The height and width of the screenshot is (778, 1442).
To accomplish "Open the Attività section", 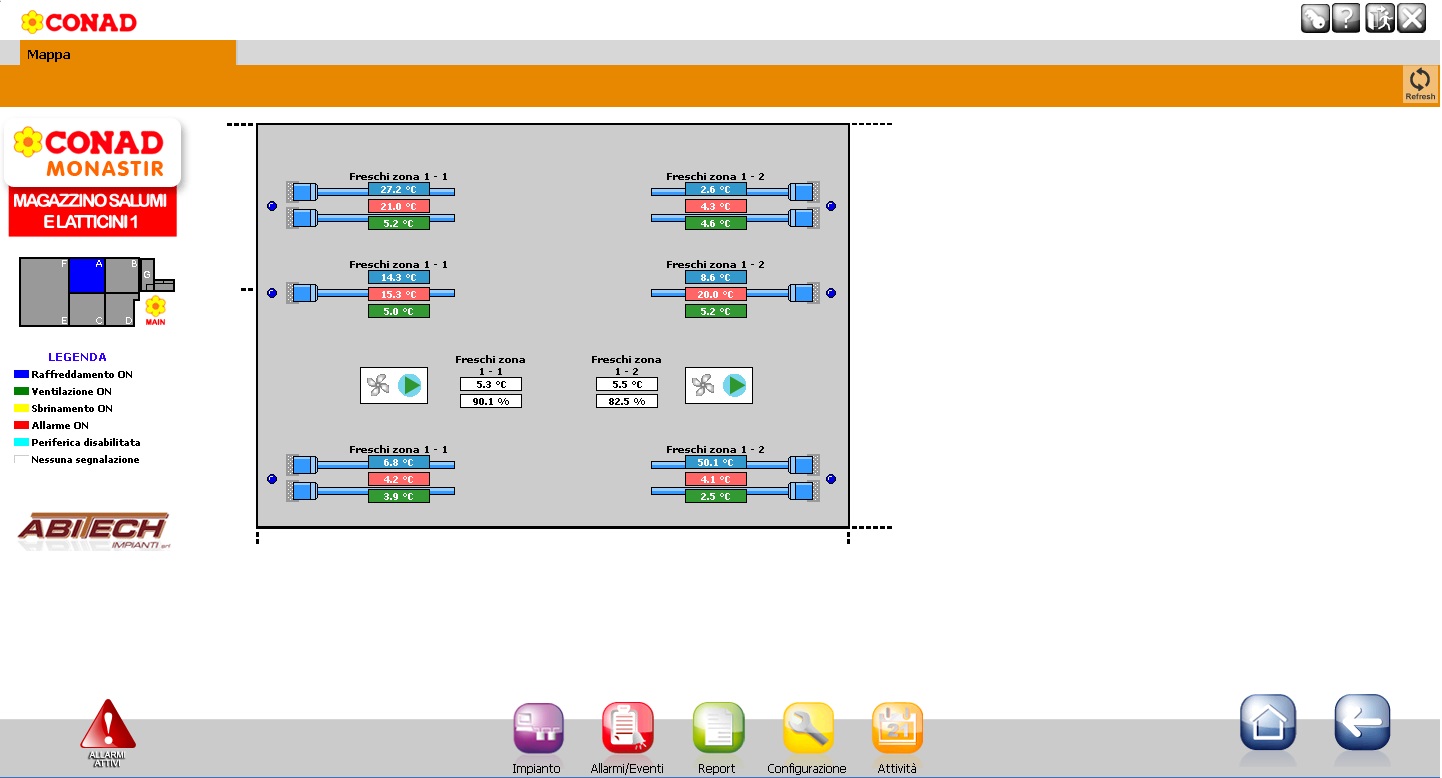I will point(897,729).
